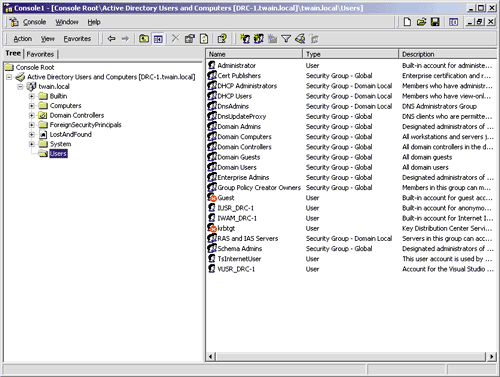The width and height of the screenshot is (500, 377).
Task: Click the horizontal scrollbar right arrow
Action: [x=492, y=356]
